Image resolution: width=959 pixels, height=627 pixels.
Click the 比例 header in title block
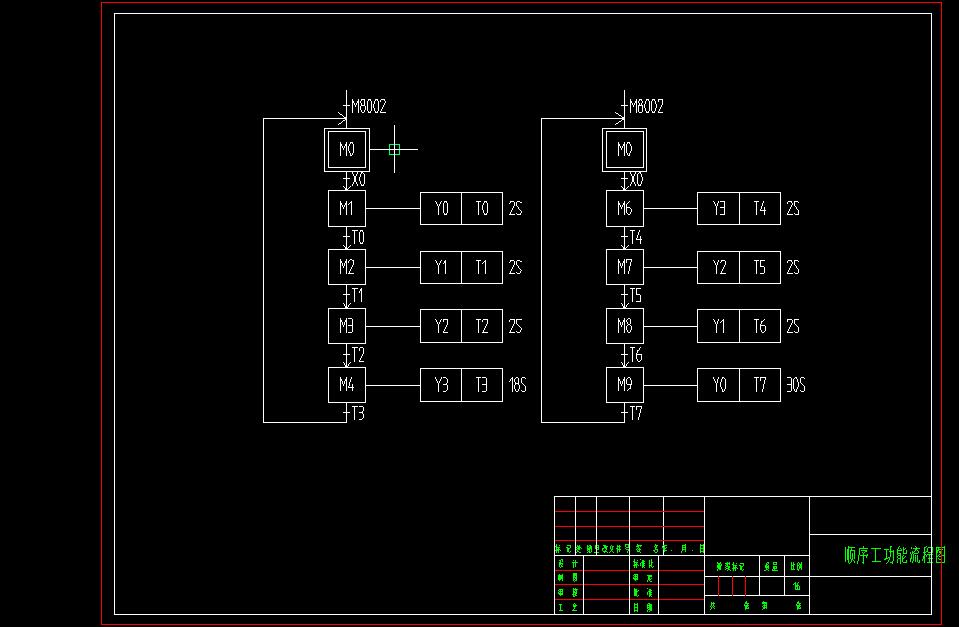796,567
